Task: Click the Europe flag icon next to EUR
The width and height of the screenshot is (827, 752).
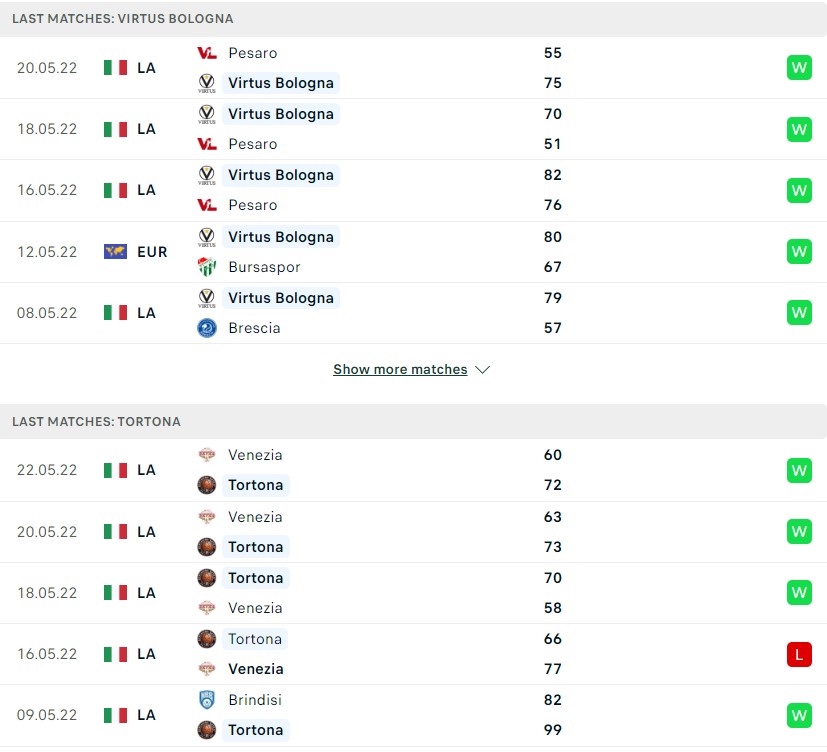Action: tap(116, 252)
